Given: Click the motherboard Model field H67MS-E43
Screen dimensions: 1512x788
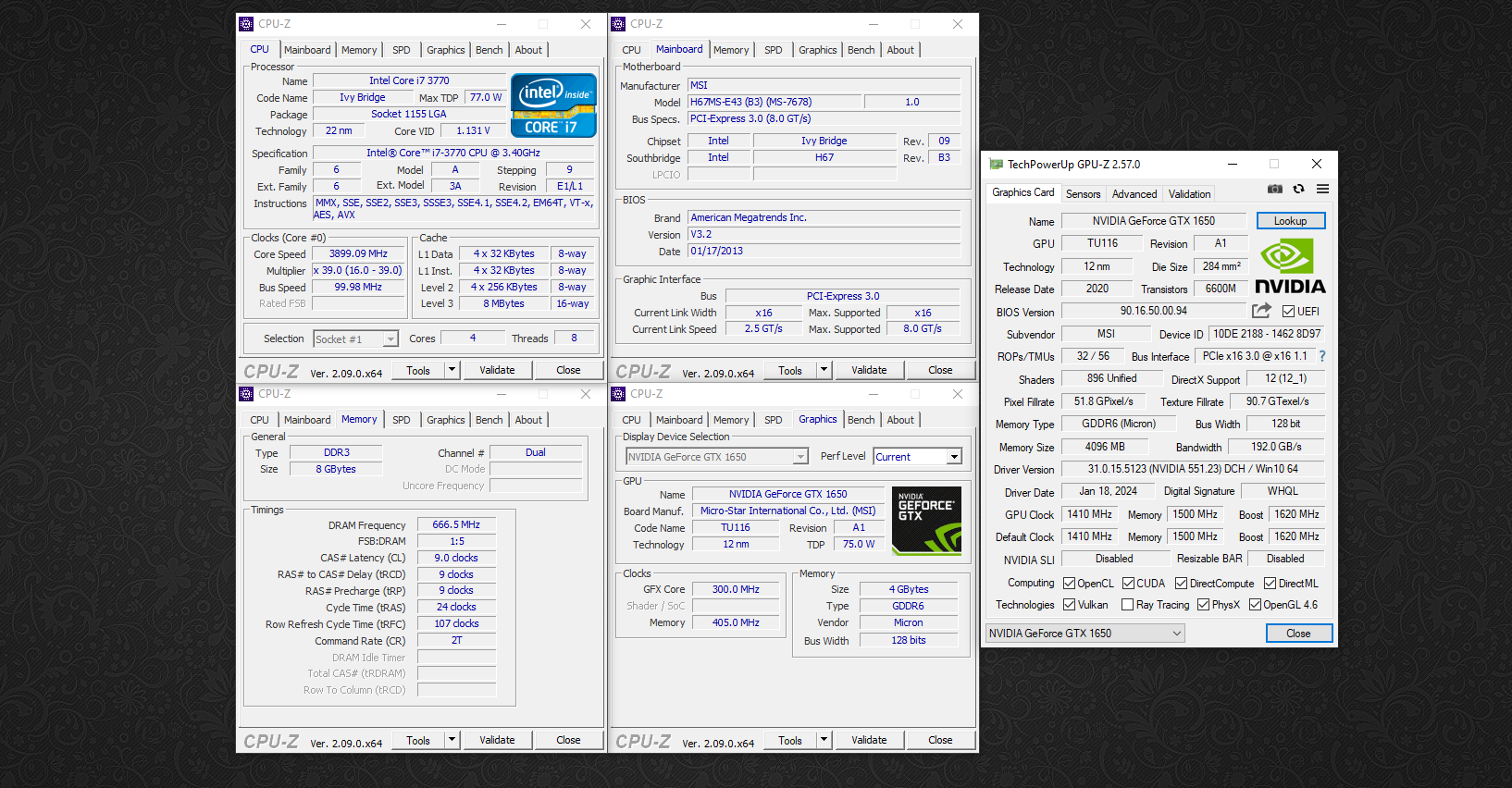Looking at the screenshot, I should pyautogui.click(x=774, y=102).
